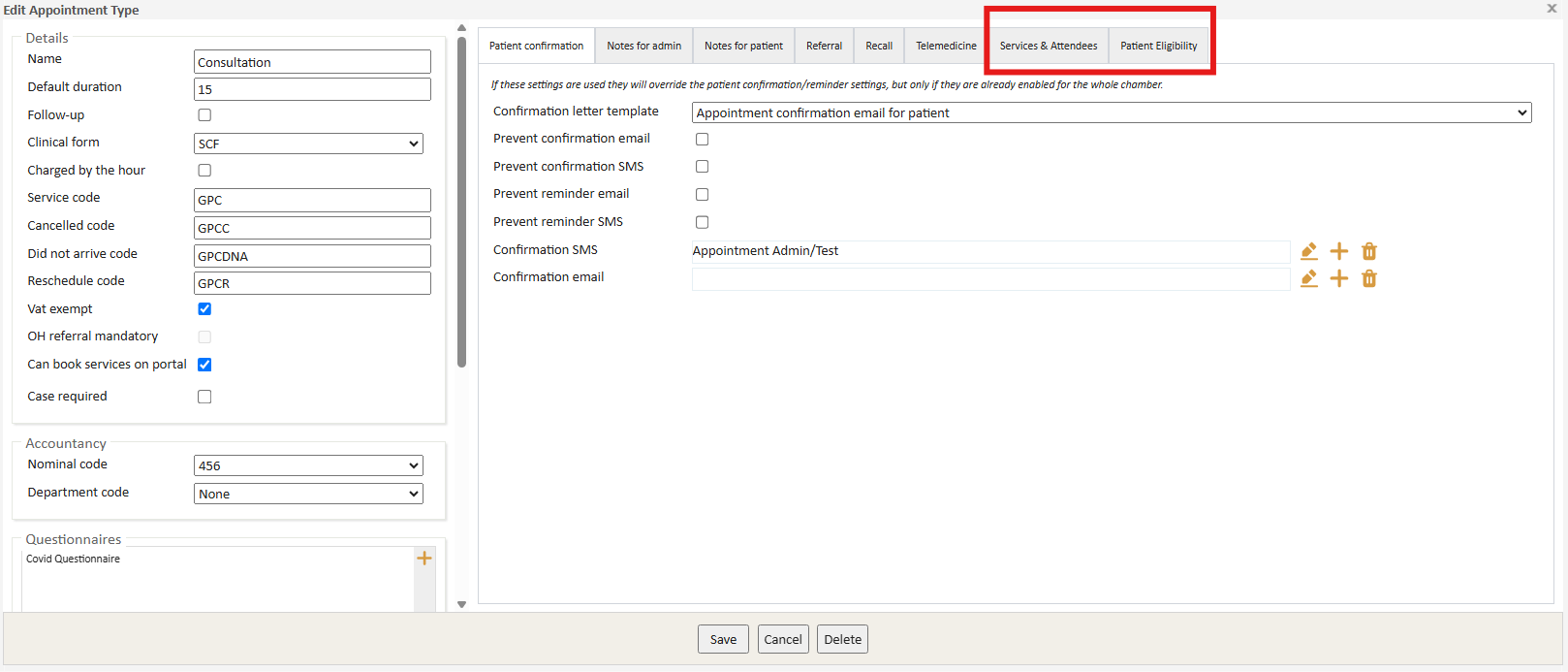This screenshot has width=1568, height=672.
Task: Enable the Follow-up checkbox
Action: point(204,115)
